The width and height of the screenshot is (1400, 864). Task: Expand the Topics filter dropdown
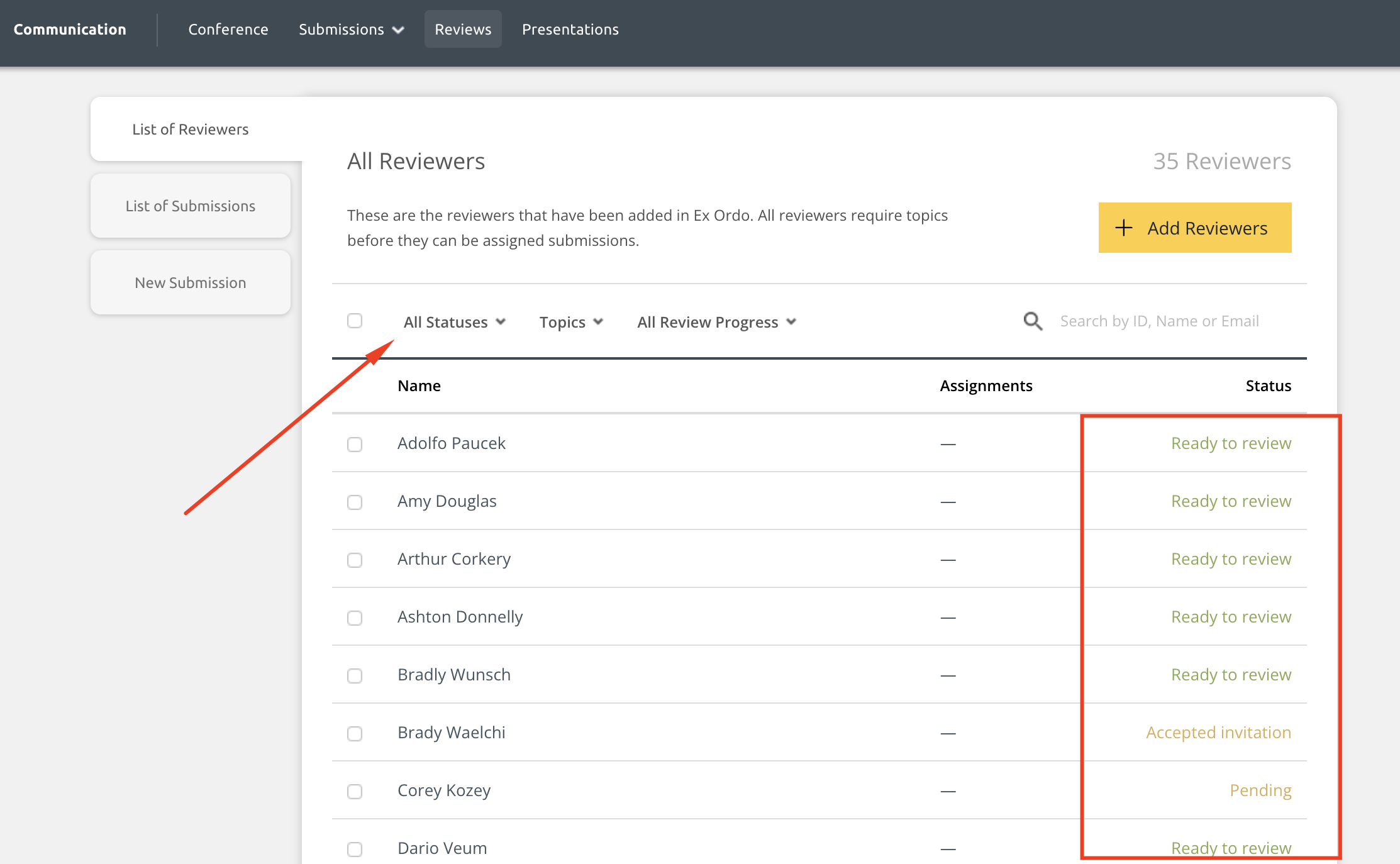[x=570, y=322]
